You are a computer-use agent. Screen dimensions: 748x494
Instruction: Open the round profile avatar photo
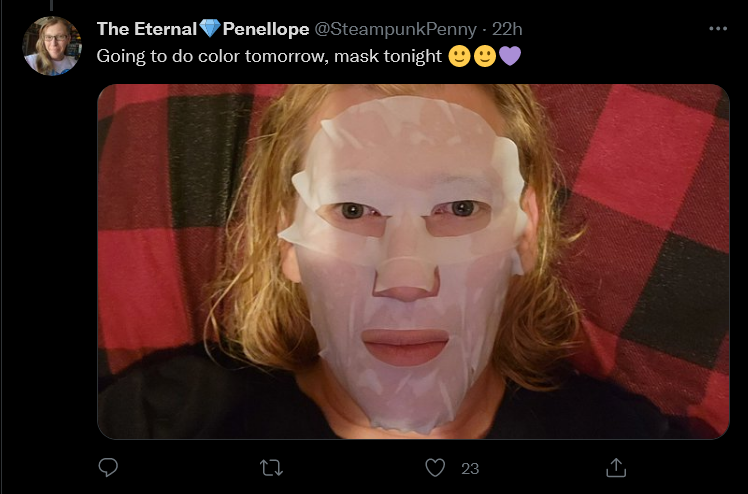[52, 46]
